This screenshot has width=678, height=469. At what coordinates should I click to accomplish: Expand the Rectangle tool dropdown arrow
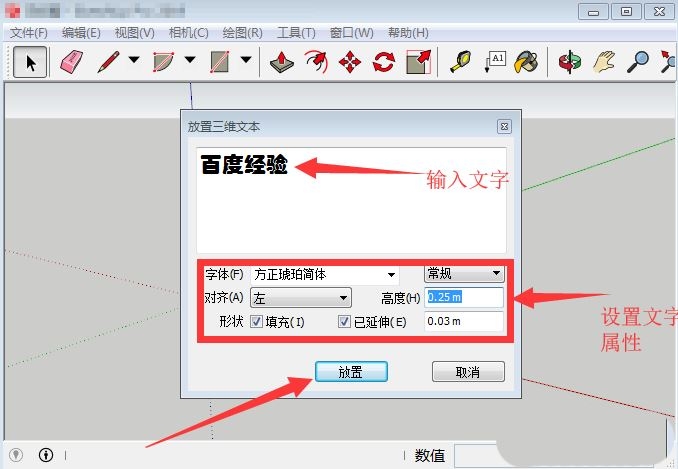246,60
